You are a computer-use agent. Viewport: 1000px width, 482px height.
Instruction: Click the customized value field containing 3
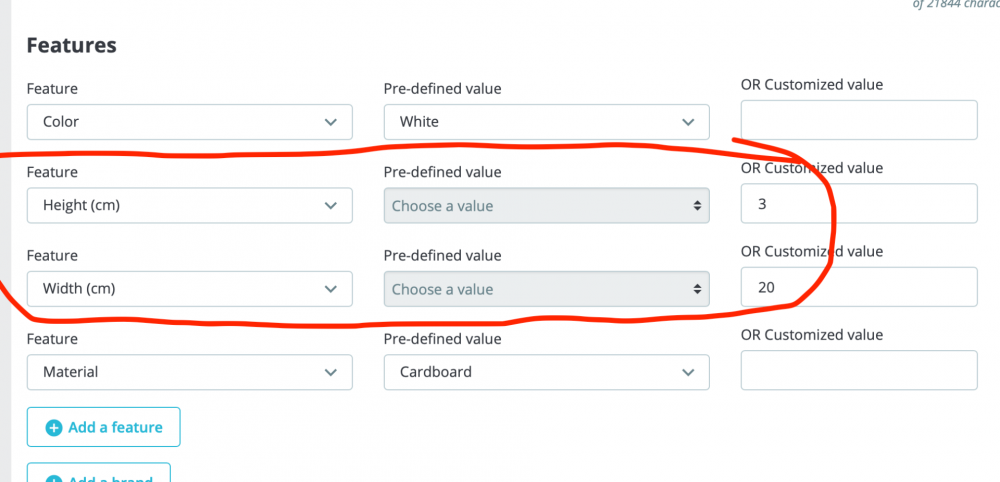[858, 204]
